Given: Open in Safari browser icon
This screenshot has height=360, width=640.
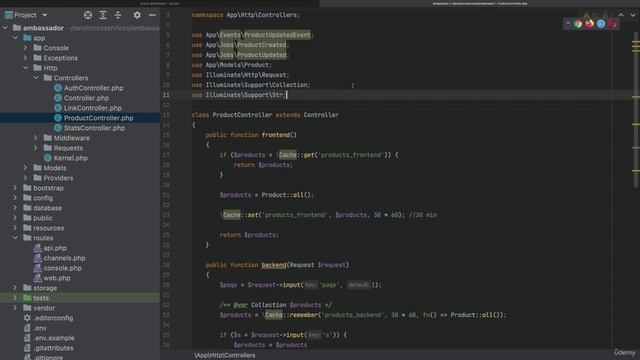Looking at the screenshot, I should 601,24.
